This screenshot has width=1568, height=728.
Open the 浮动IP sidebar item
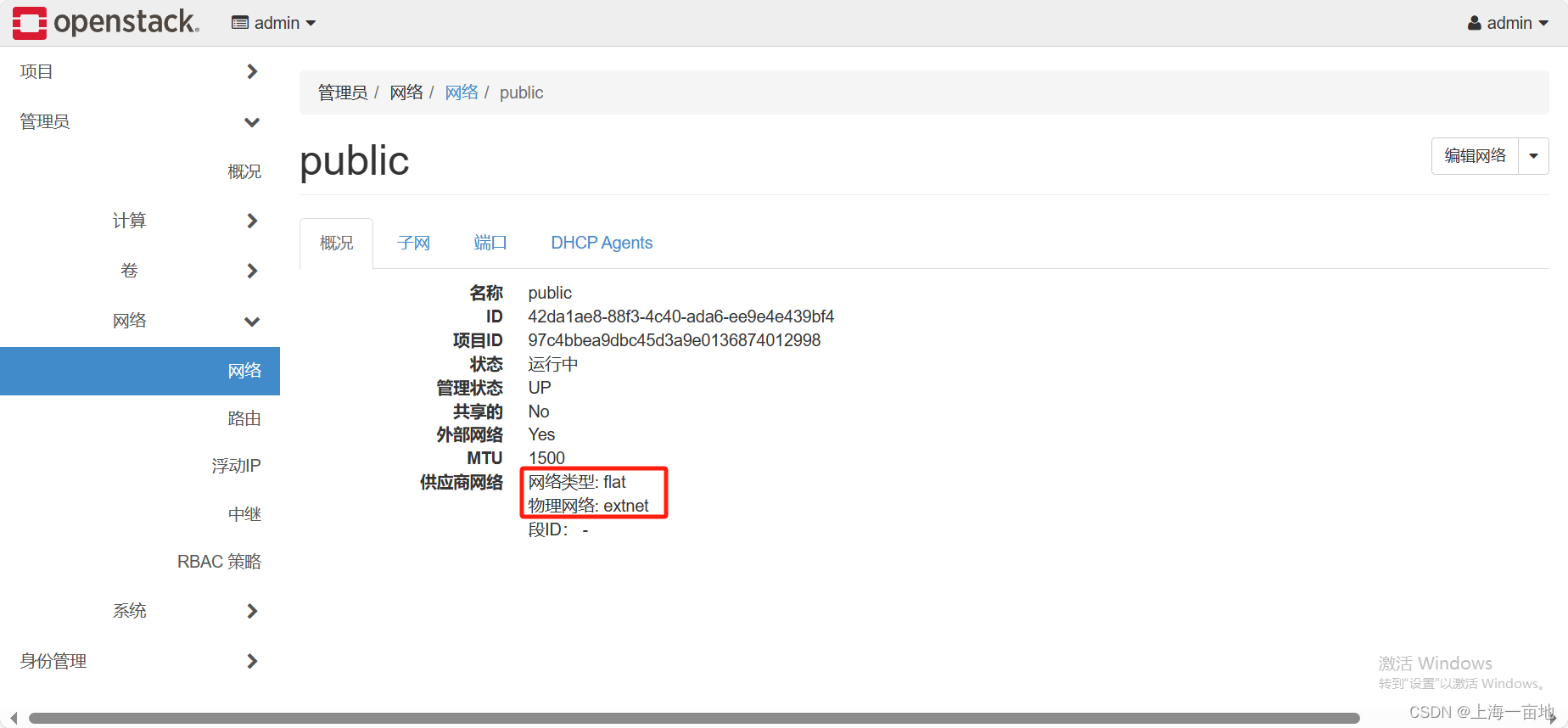click(x=236, y=466)
